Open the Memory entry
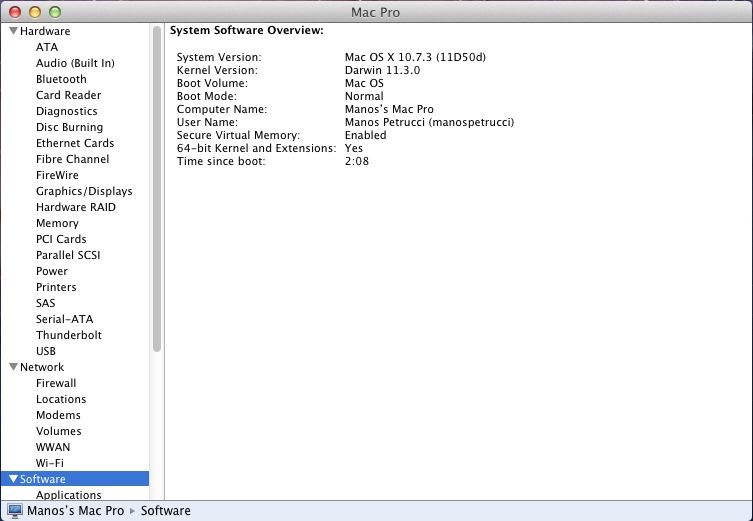 pyautogui.click(x=57, y=223)
